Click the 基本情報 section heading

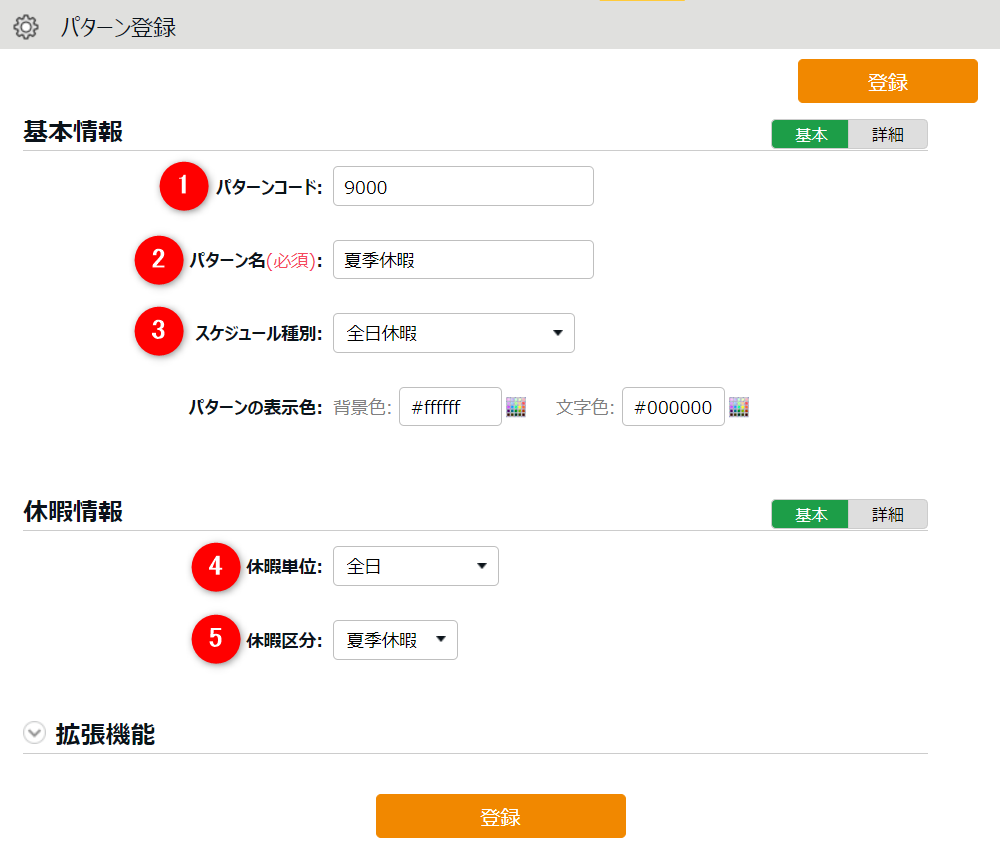[x=73, y=131]
